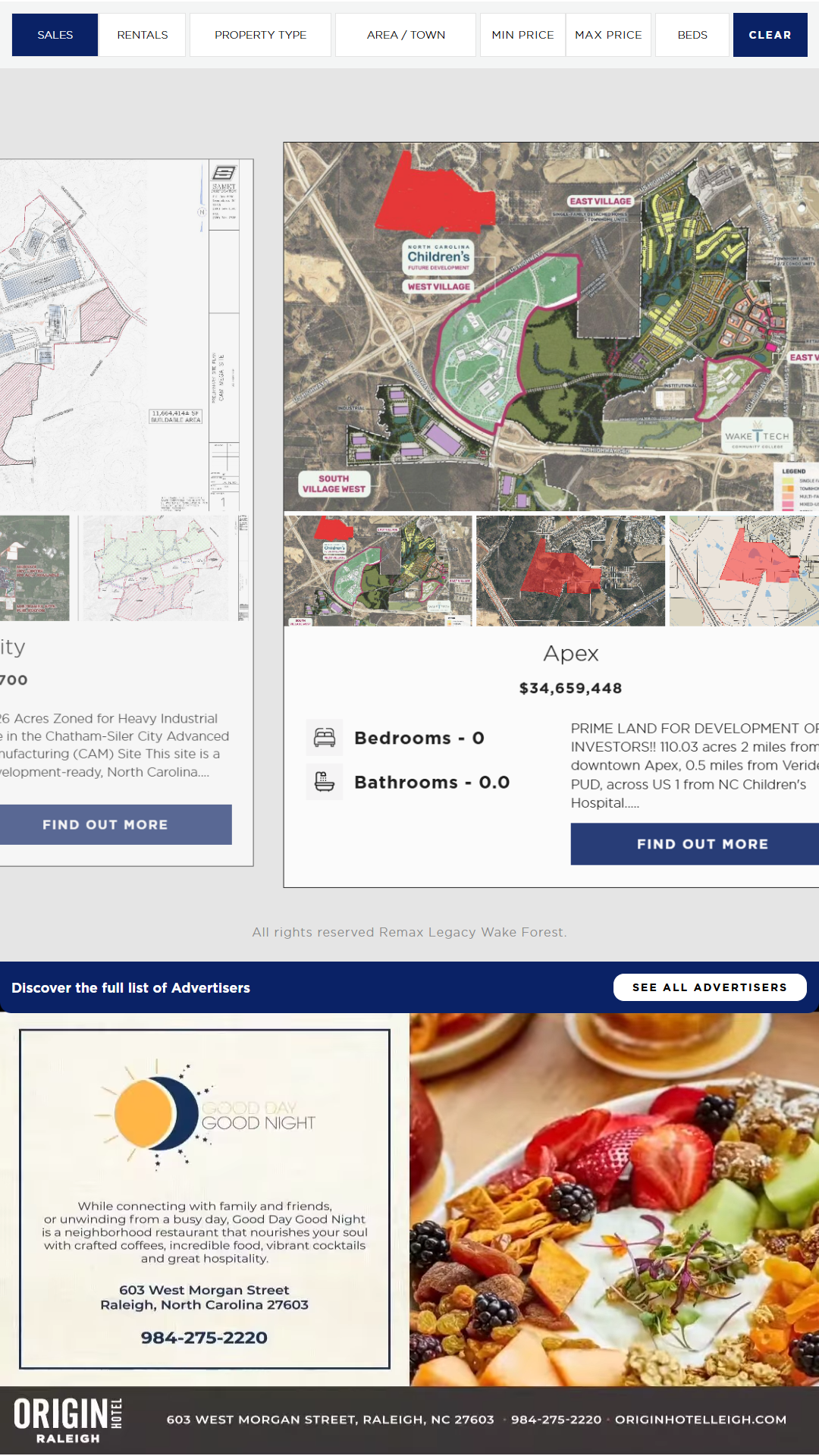Click FIND OUT MORE for Siler City listing
The height and width of the screenshot is (1456, 819).
pos(106,824)
